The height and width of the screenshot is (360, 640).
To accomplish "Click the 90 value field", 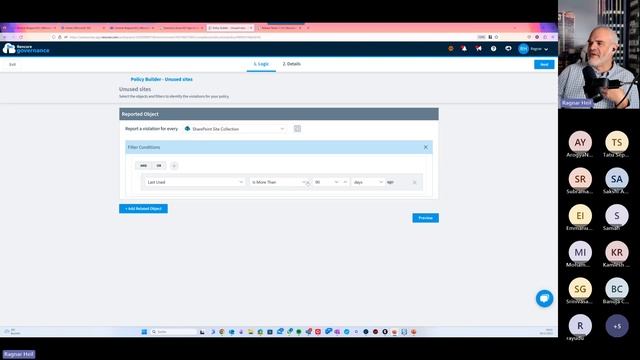I will pyautogui.click(x=324, y=182).
